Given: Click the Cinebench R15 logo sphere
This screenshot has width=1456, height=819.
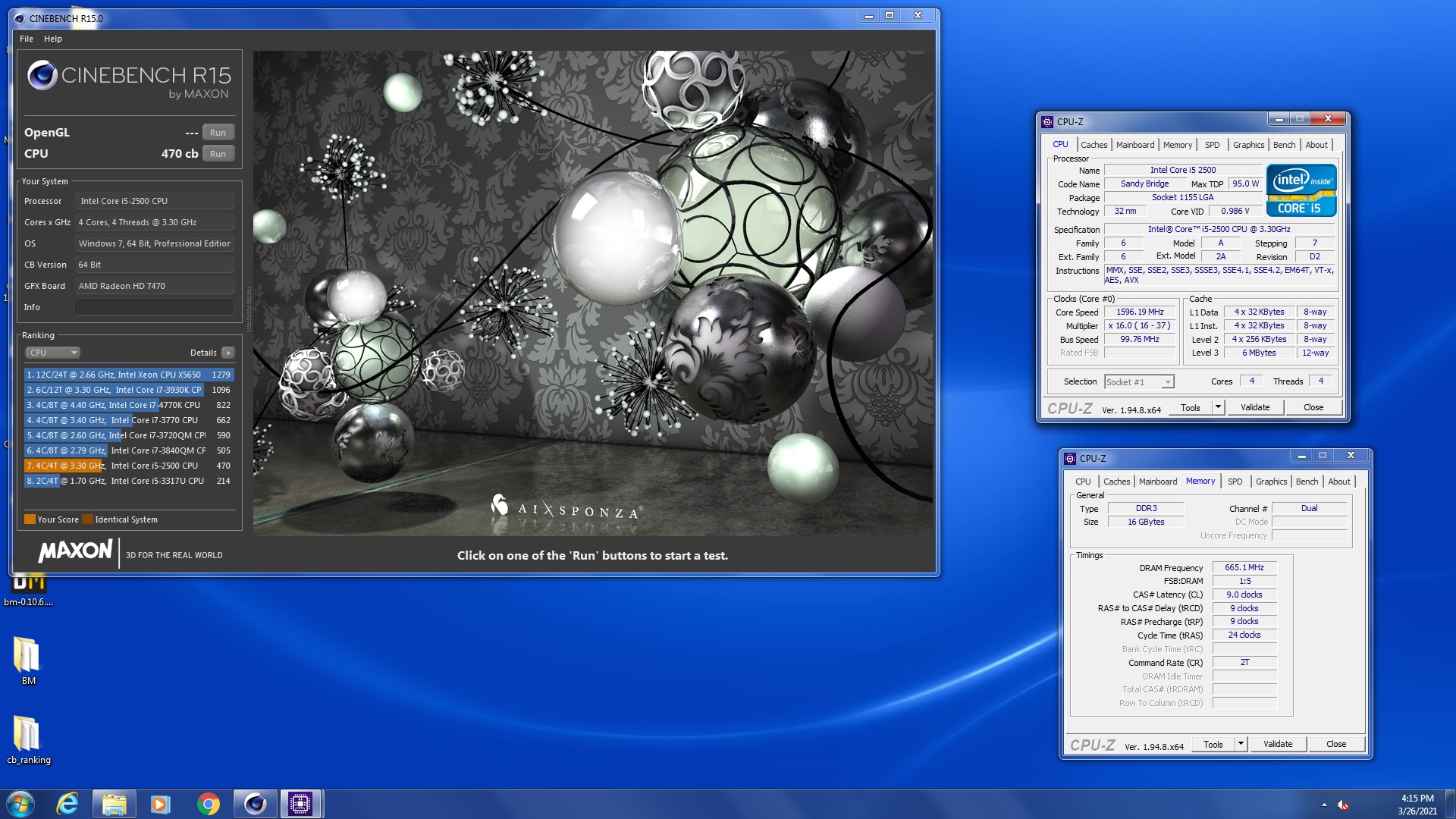Looking at the screenshot, I should 42,75.
